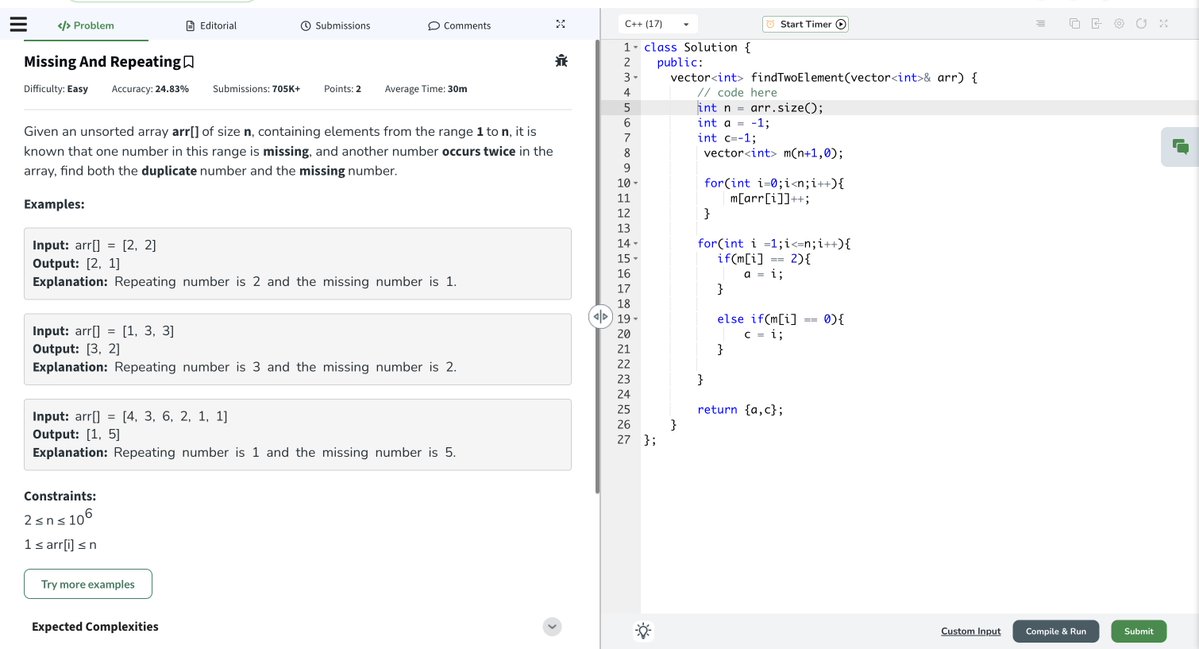Click the '1 ≤ arr[i] ≤ n' constraint

(60, 545)
